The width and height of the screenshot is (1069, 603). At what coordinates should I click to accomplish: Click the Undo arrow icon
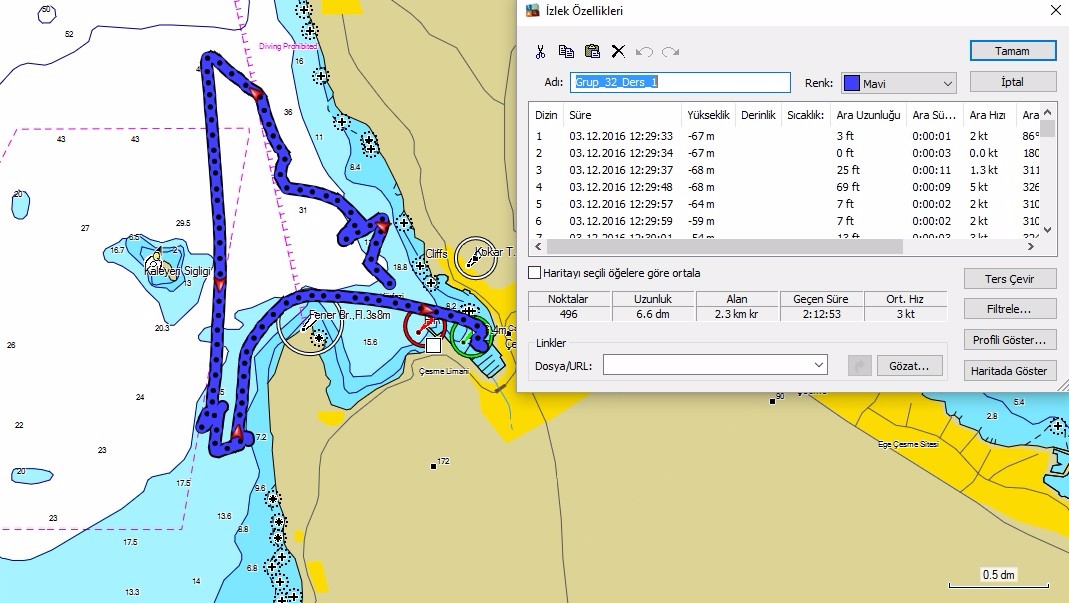644,52
